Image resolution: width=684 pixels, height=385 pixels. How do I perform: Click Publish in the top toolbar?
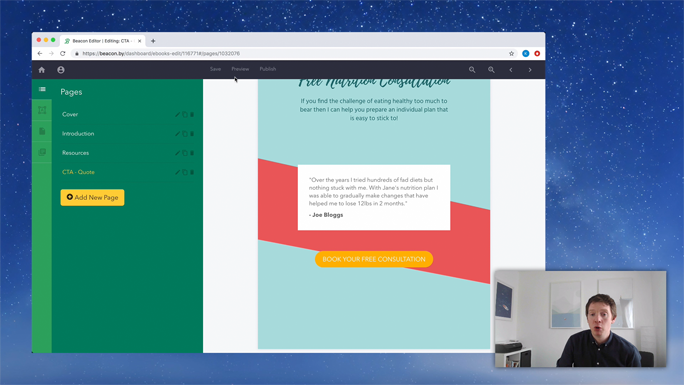pos(268,69)
